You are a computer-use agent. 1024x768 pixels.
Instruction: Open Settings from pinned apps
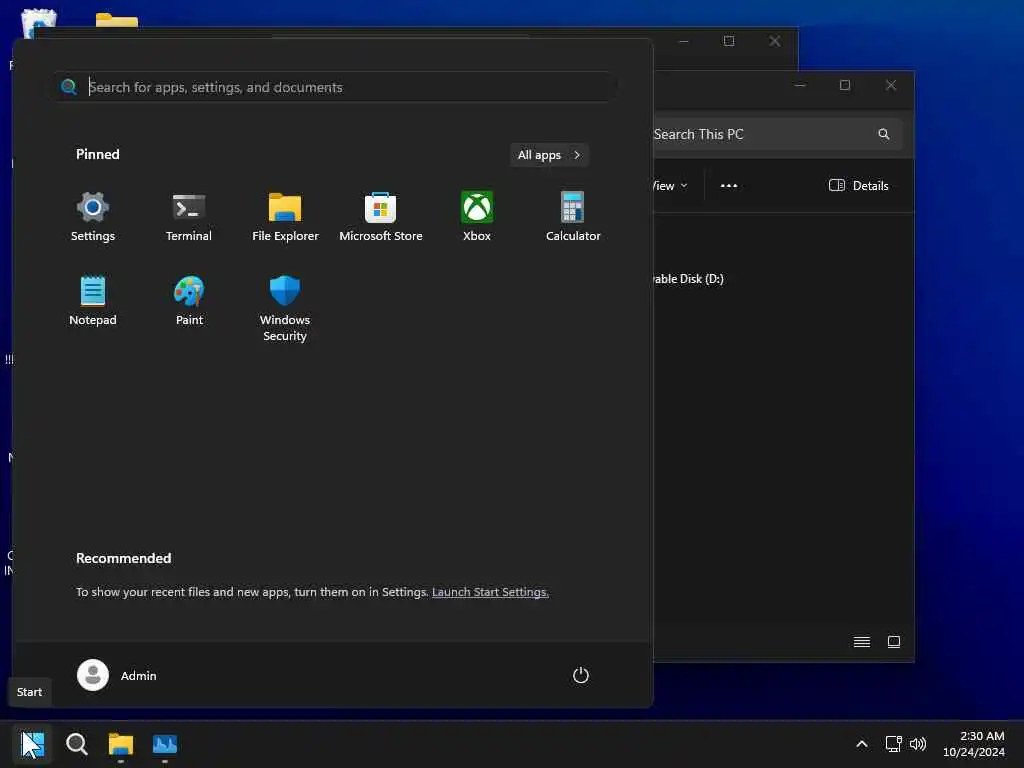[x=93, y=216]
